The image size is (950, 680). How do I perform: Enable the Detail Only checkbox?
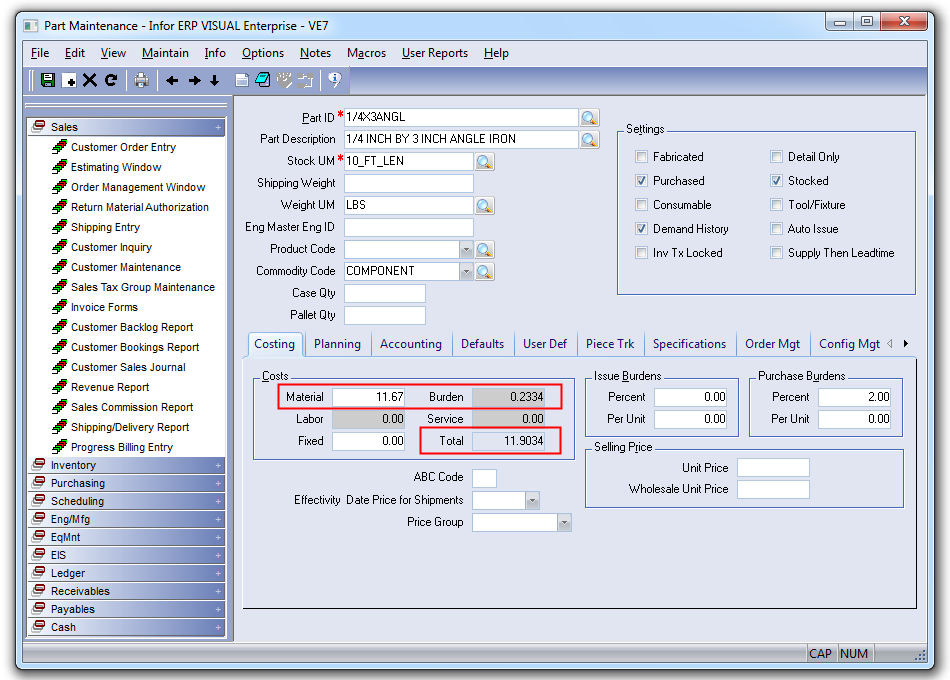(776, 156)
